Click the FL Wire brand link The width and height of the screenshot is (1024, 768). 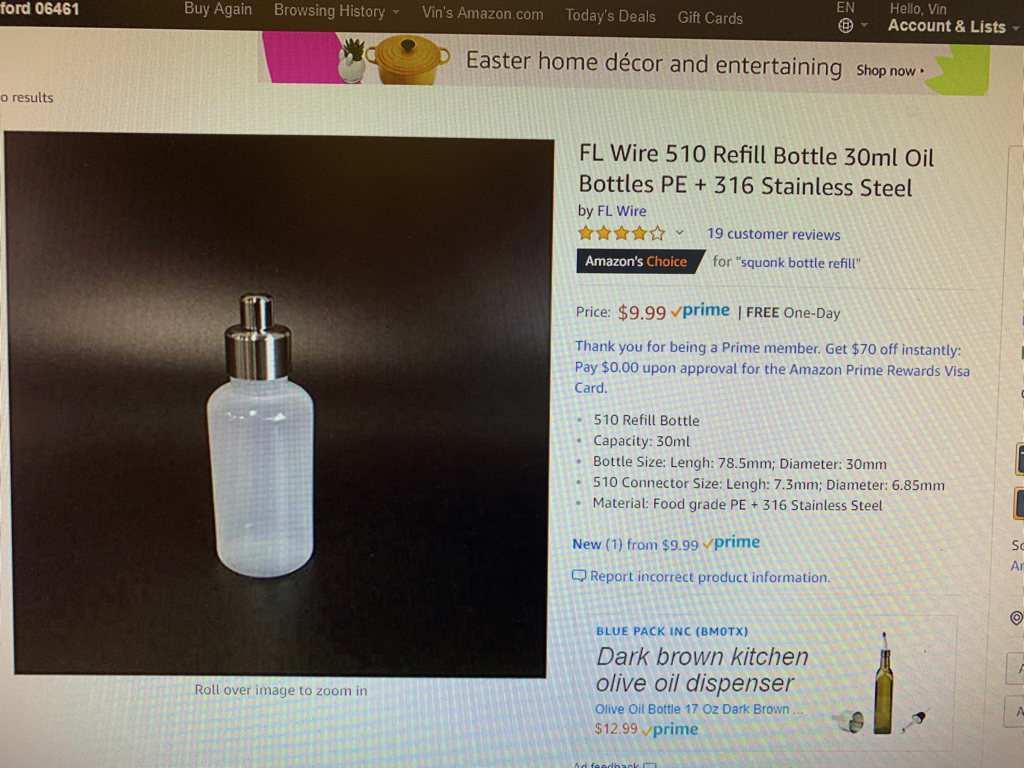click(622, 211)
